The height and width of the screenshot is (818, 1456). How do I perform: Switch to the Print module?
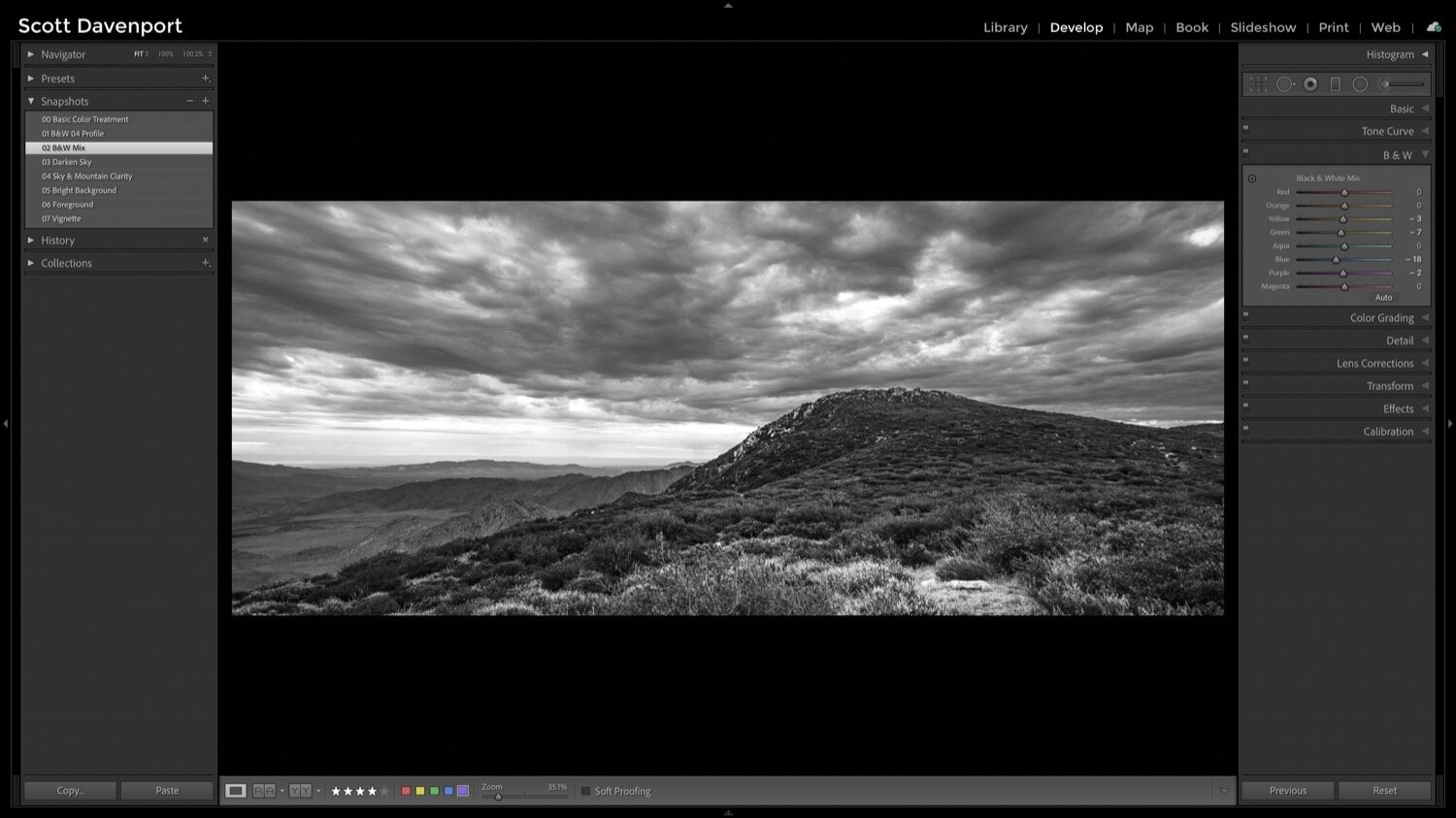1334,27
